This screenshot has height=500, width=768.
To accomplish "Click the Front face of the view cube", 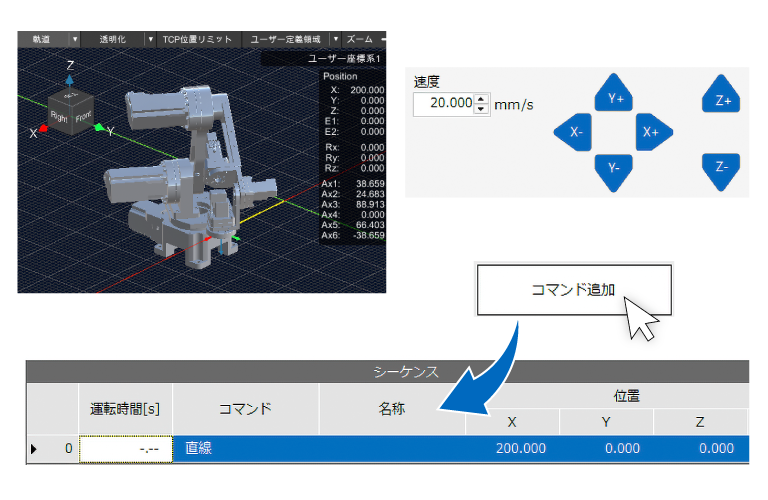I will tap(83, 116).
